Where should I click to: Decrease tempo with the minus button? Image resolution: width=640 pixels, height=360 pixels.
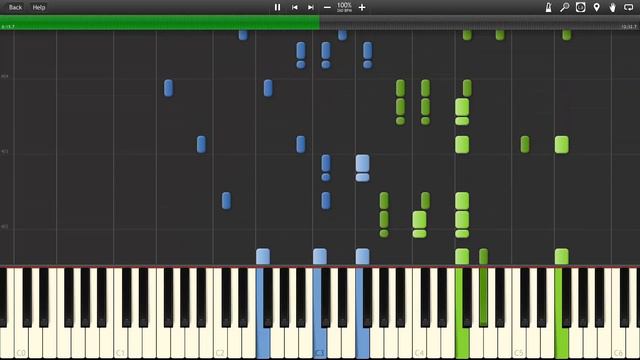327,7
